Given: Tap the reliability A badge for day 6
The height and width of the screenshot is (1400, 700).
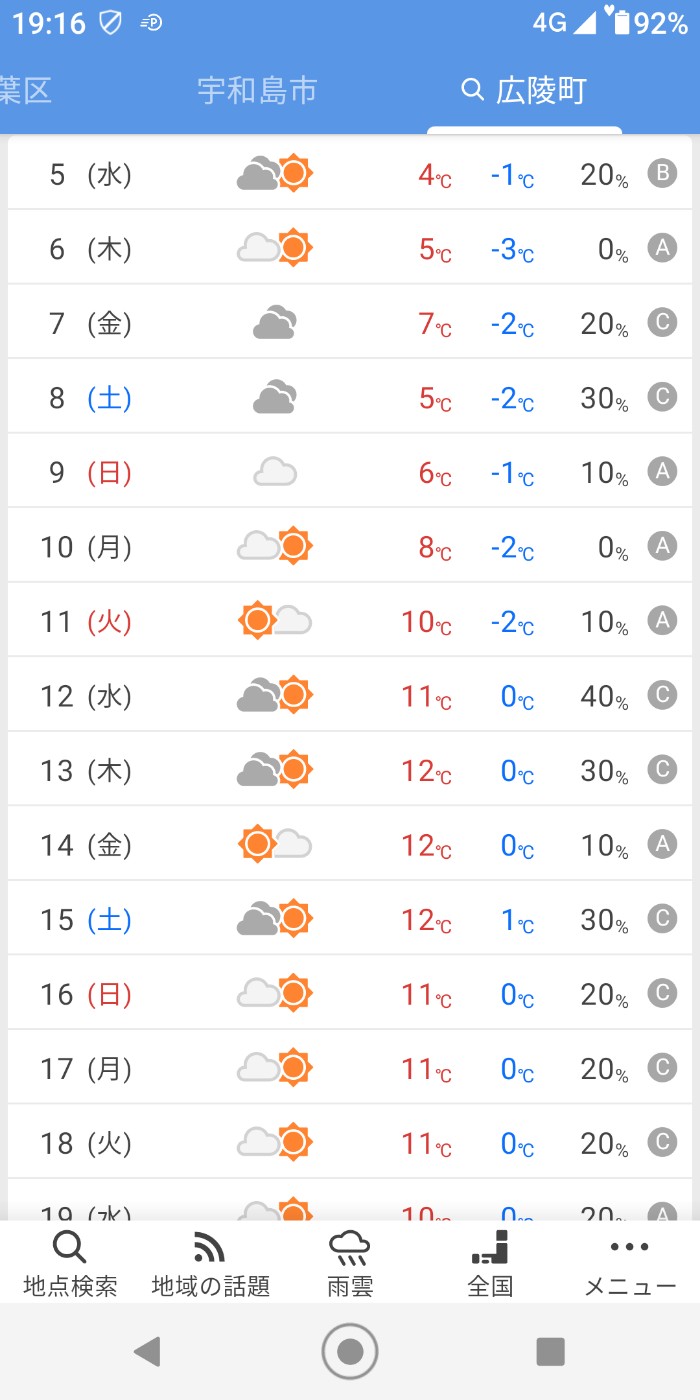Looking at the screenshot, I should [x=662, y=249].
